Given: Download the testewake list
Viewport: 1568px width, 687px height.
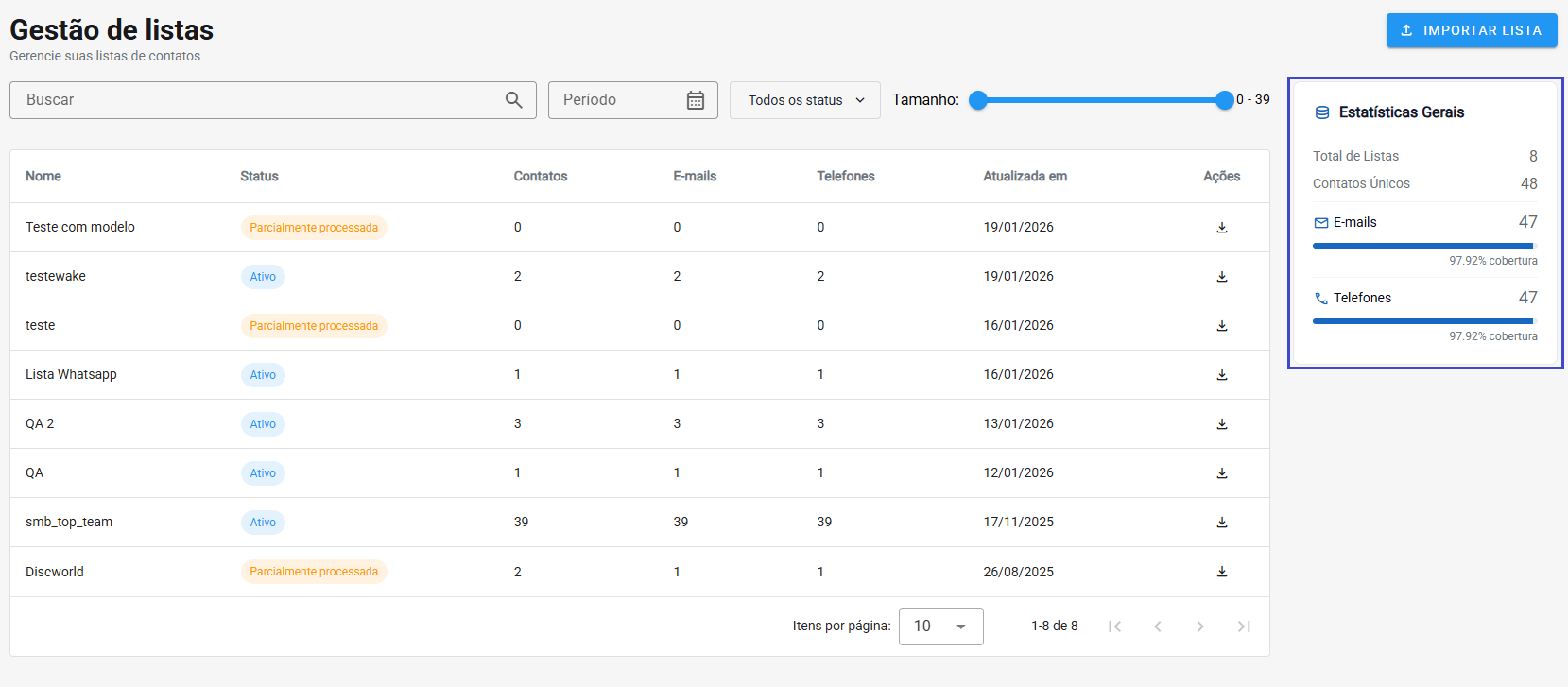Looking at the screenshot, I should pos(1221,277).
